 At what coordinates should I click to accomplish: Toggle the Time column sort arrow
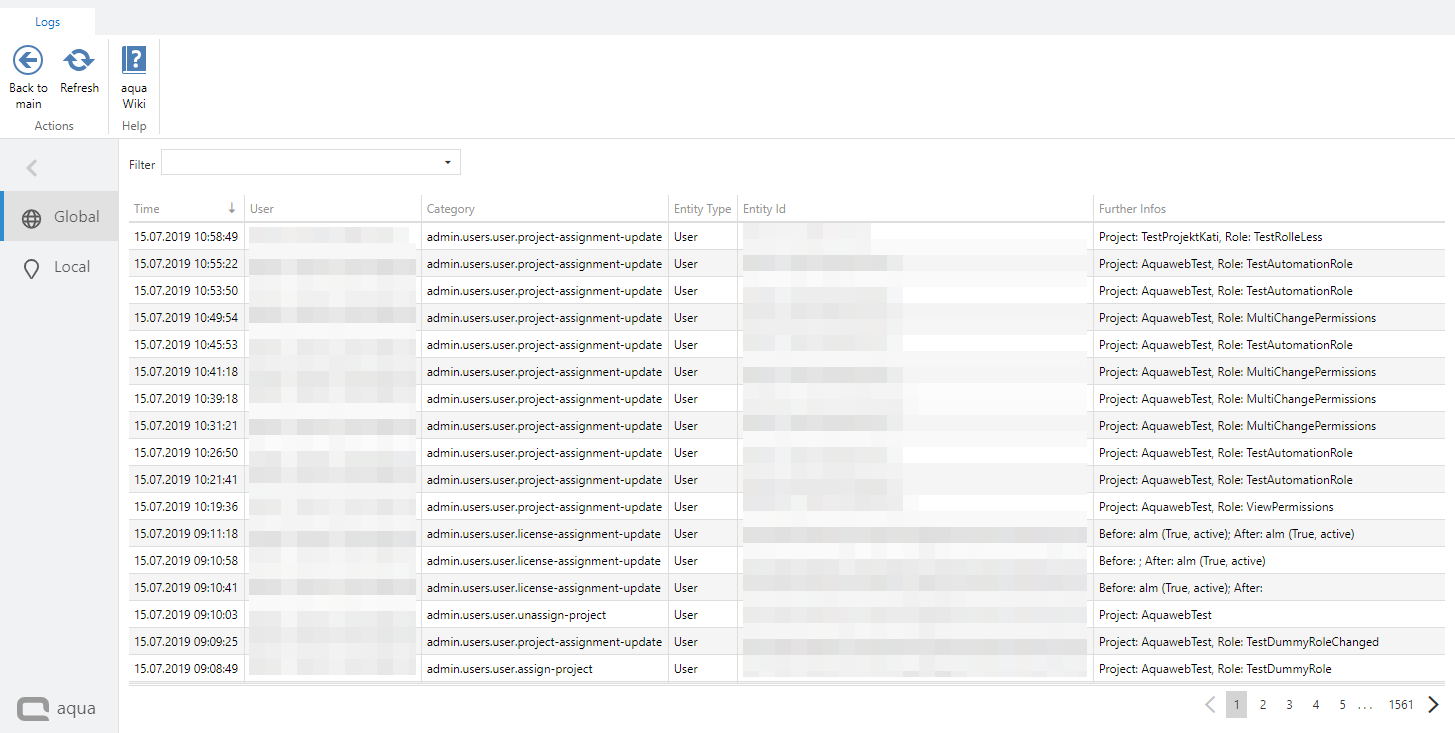(x=232, y=209)
